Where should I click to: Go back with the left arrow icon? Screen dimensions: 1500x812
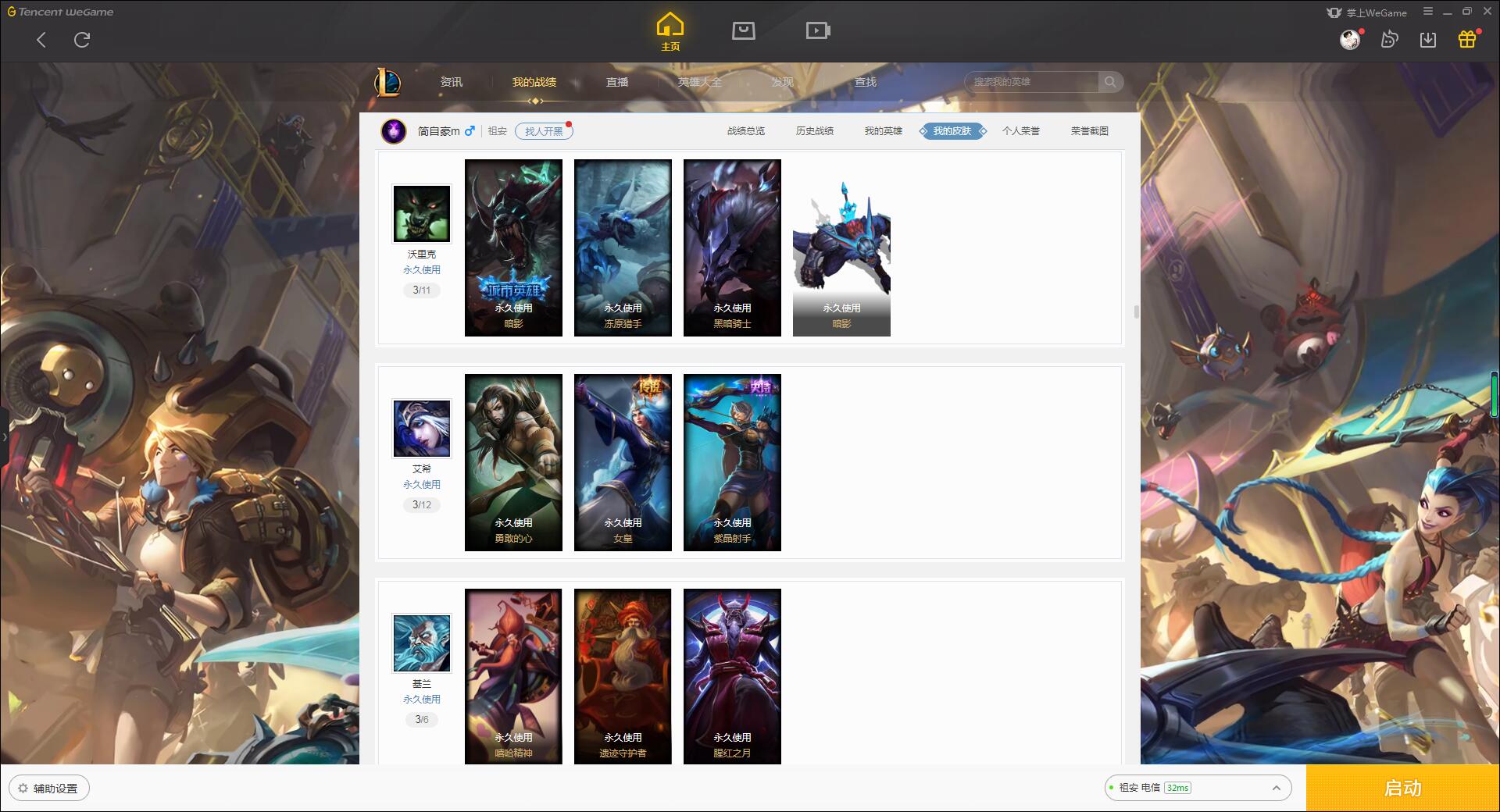click(x=41, y=39)
